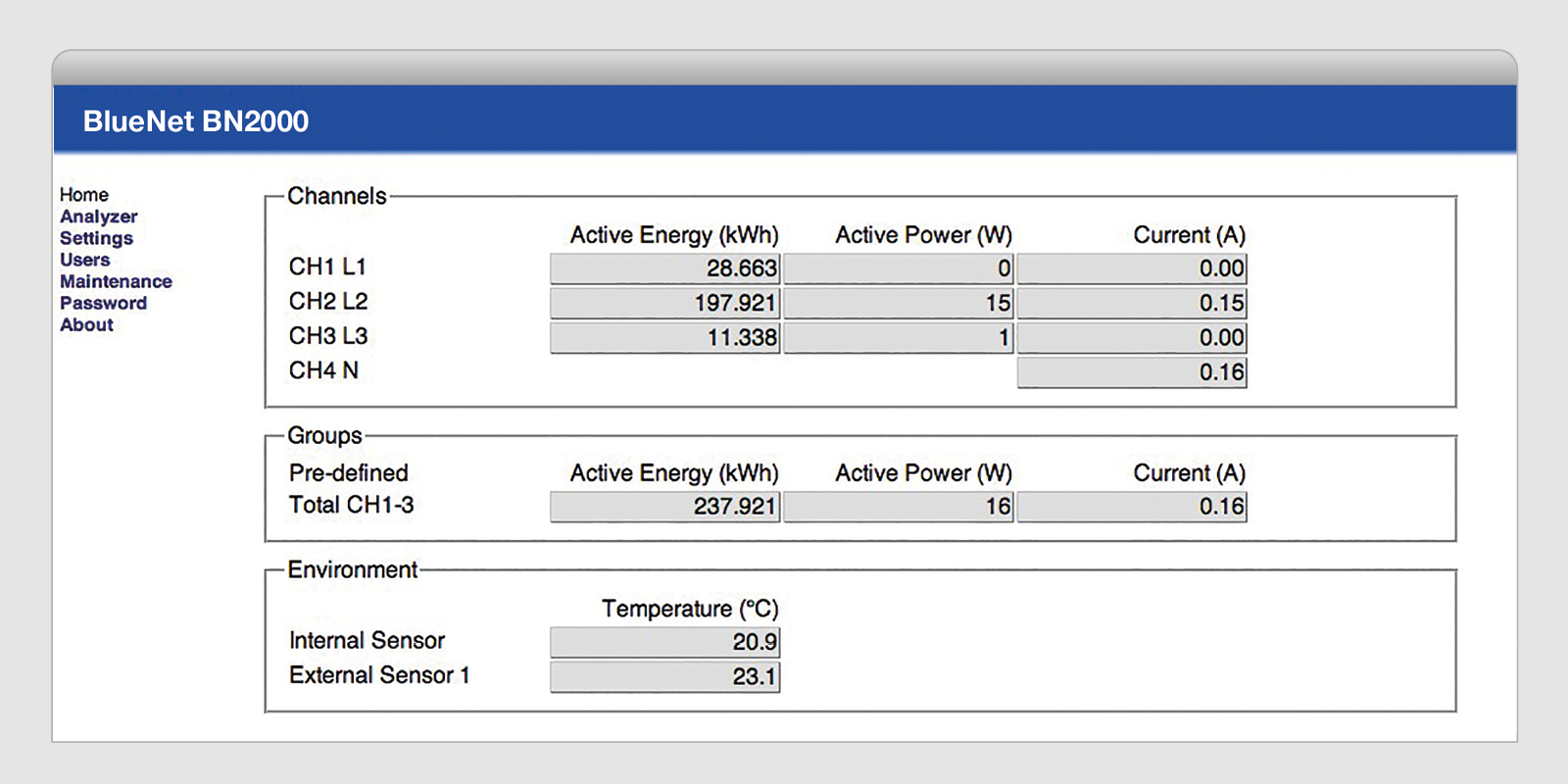Click CH2 L2 current field 0.15
The width and height of the screenshot is (1568, 784).
tap(1132, 303)
